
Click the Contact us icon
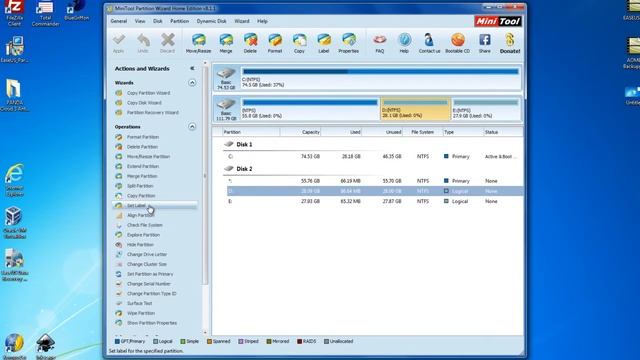click(429, 43)
